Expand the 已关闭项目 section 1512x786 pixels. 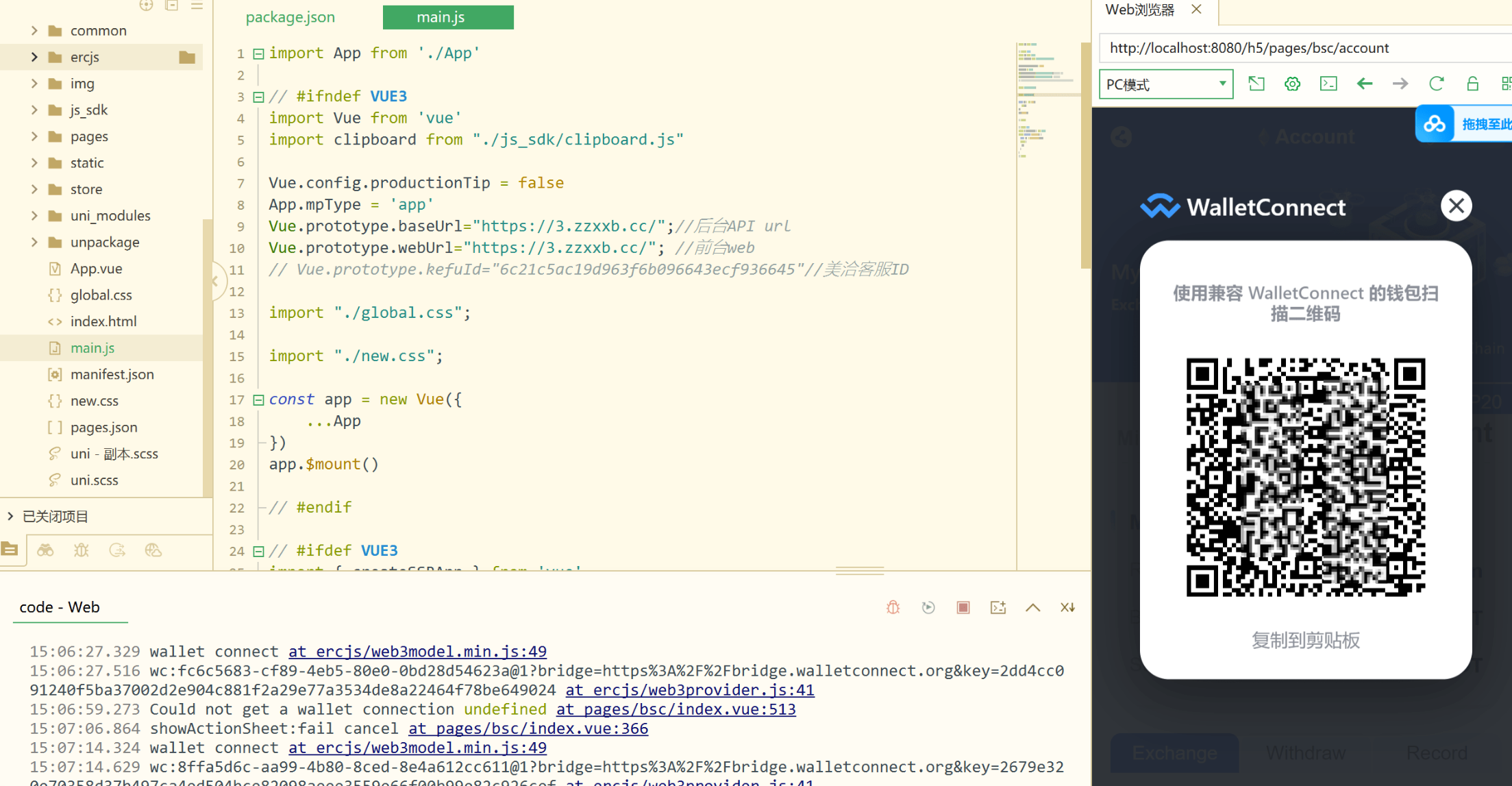[x=10, y=516]
